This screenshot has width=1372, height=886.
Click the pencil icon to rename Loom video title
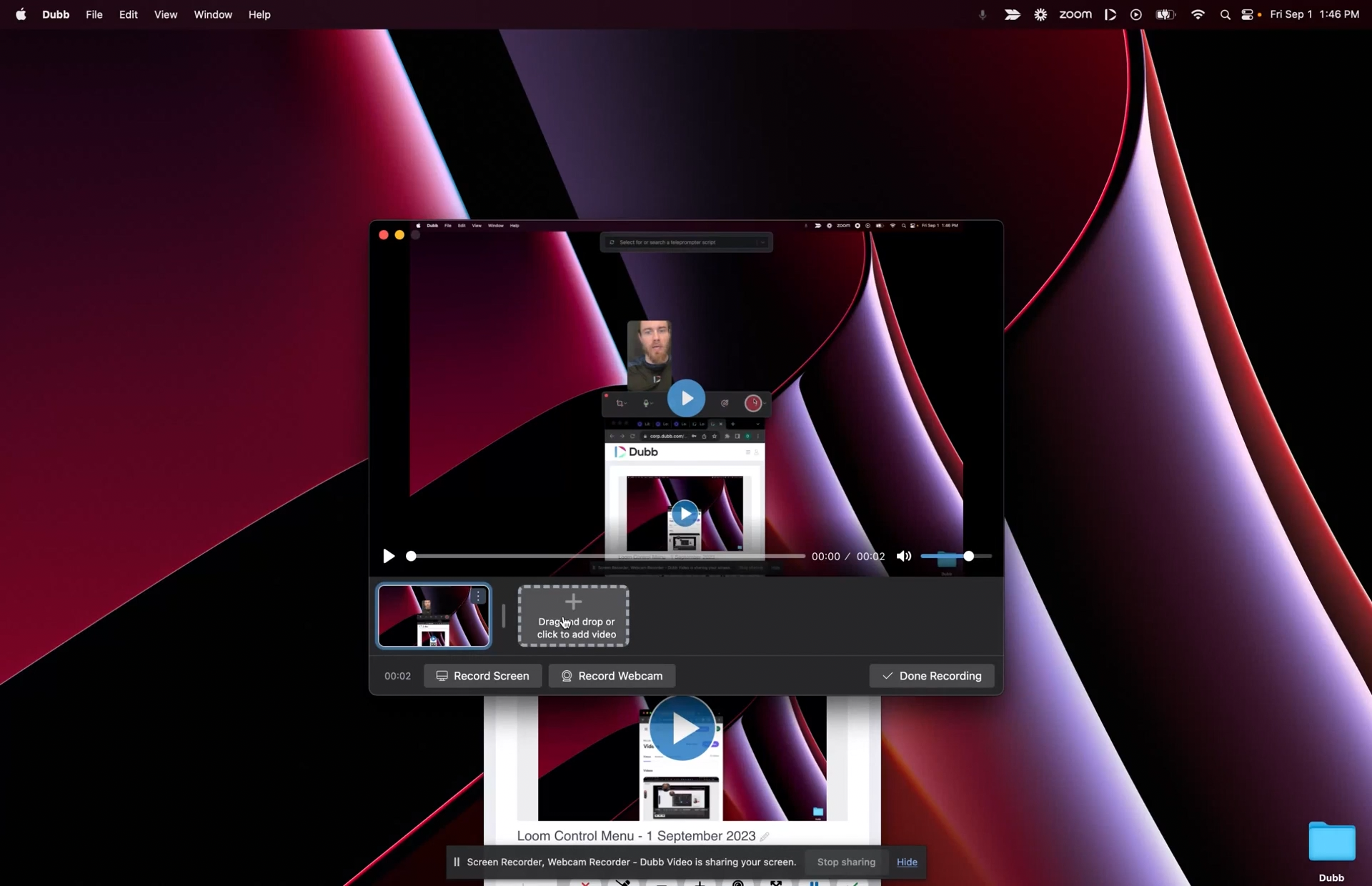click(765, 836)
